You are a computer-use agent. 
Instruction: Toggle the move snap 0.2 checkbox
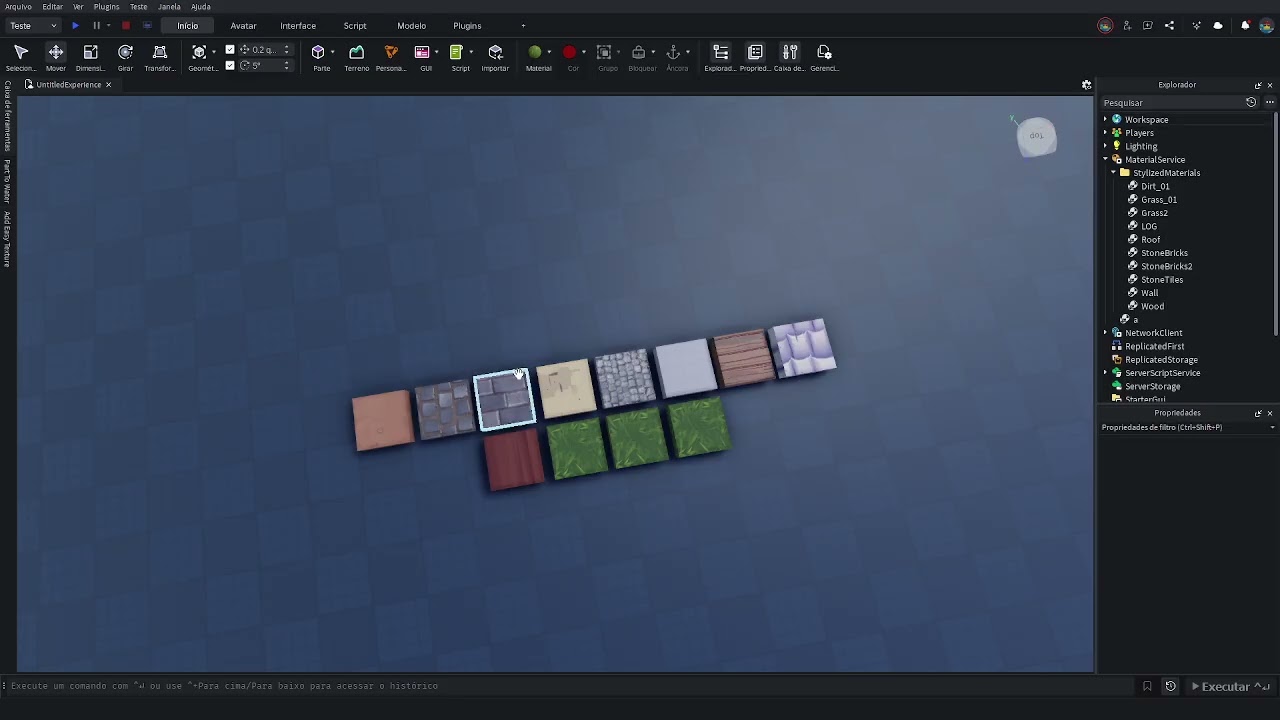tap(230, 49)
